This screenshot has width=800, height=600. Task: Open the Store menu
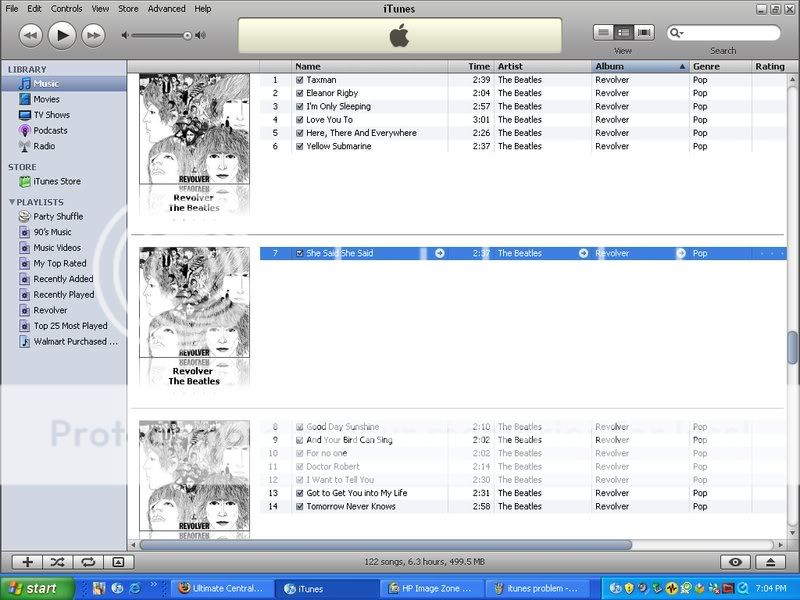click(128, 9)
